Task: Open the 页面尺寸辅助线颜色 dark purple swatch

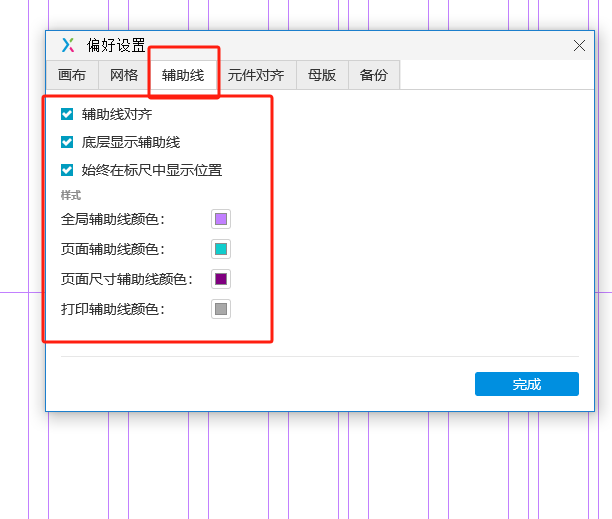Action: pyautogui.click(x=221, y=279)
